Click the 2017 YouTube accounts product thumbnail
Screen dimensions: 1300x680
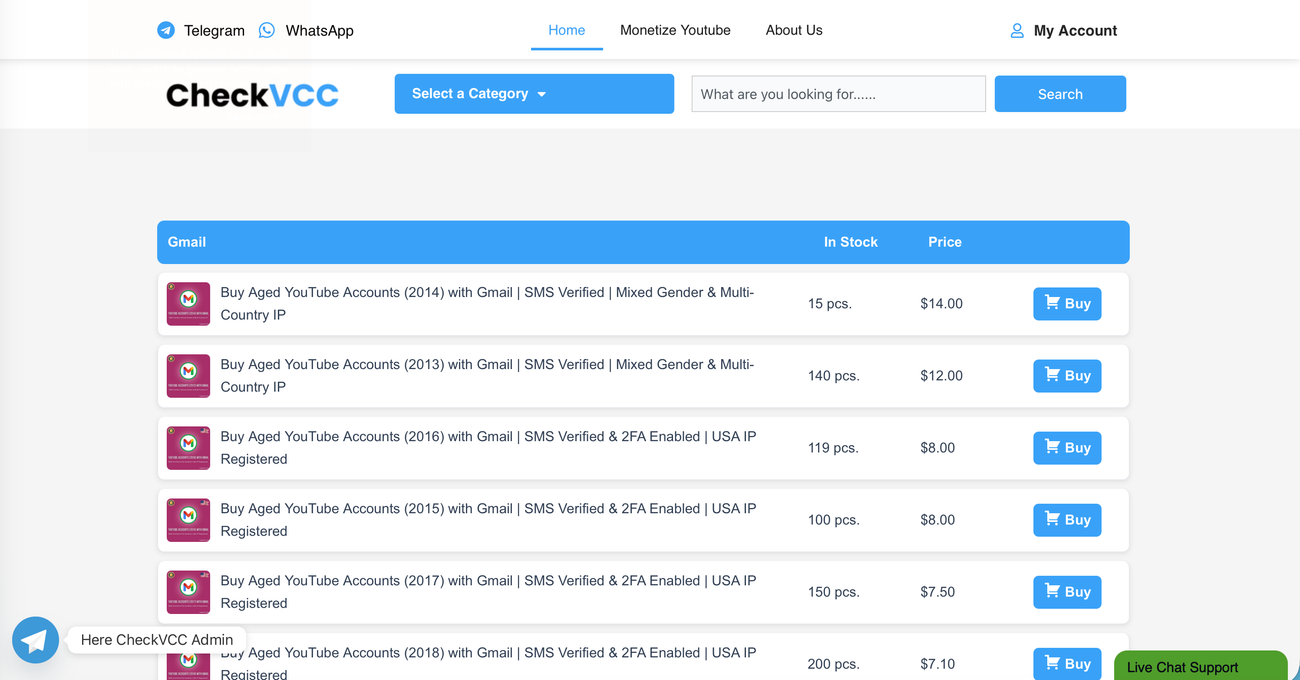pyautogui.click(x=188, y=592)
